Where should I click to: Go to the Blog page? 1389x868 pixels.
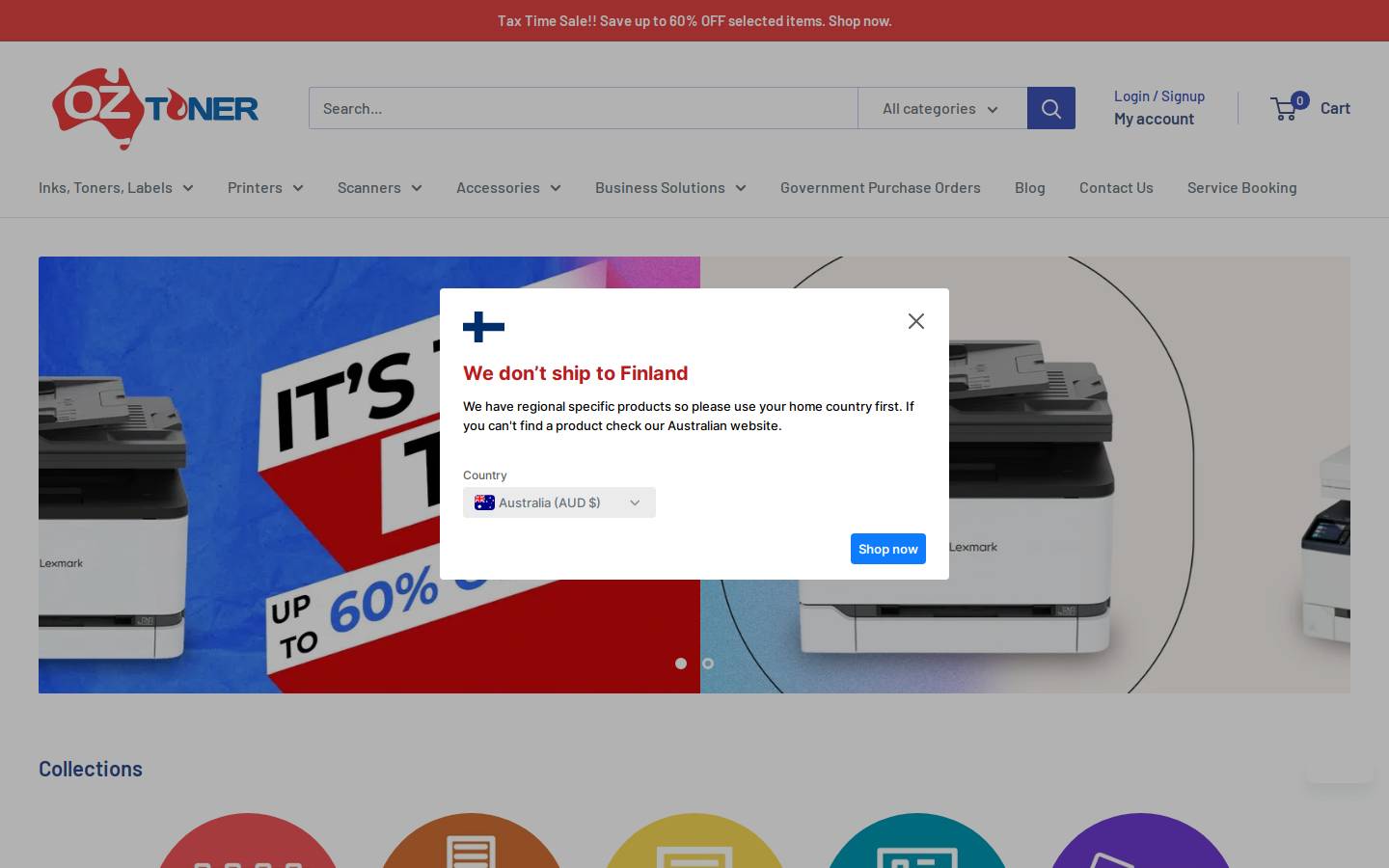tap(1030, 188)
